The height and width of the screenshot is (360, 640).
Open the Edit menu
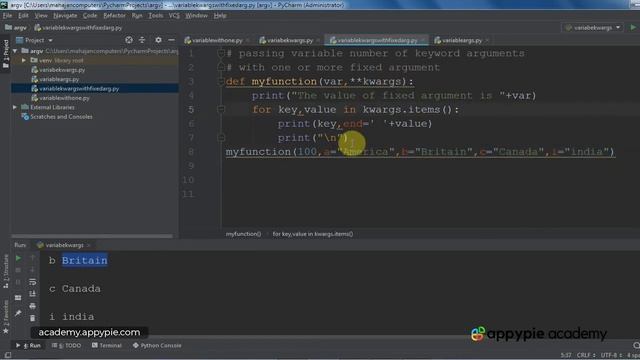pyautogui.click(x=23, y=16)
